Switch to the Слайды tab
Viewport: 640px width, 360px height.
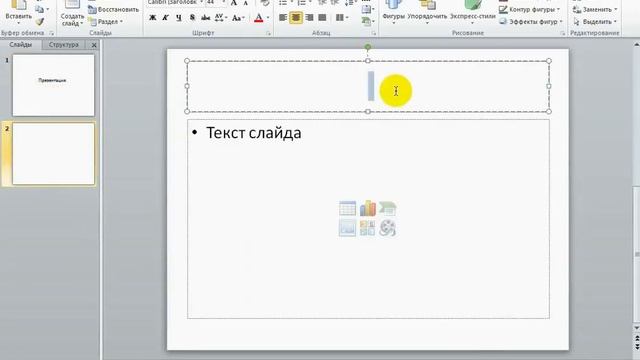pyautogui.click(x=21, y=45)
